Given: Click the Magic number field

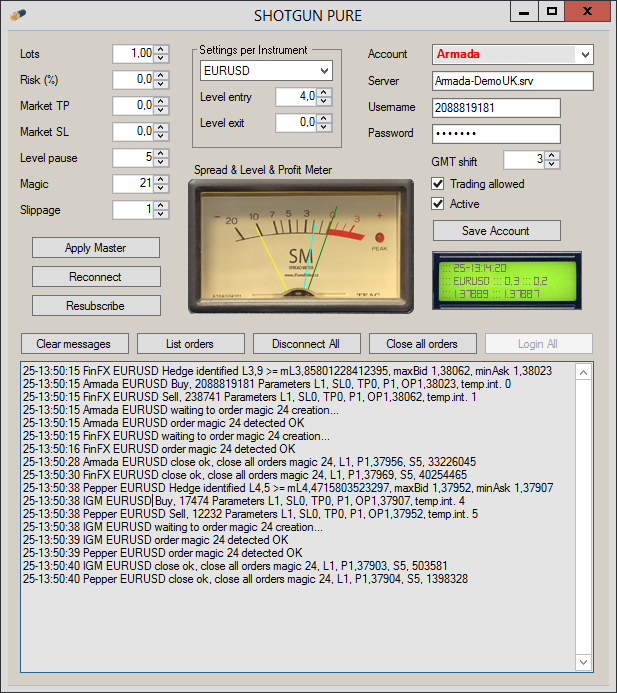Looking at the screenshot, I should pyautogui.click(x=134, y=184).
